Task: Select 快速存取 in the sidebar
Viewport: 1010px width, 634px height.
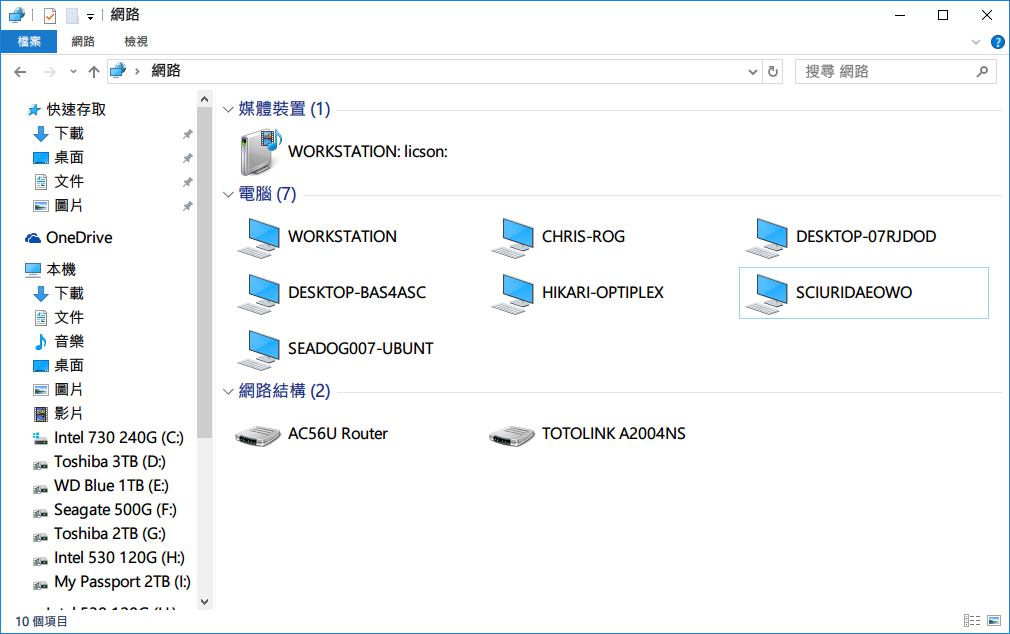Action: pyautogui.click(x=66, y=110)
